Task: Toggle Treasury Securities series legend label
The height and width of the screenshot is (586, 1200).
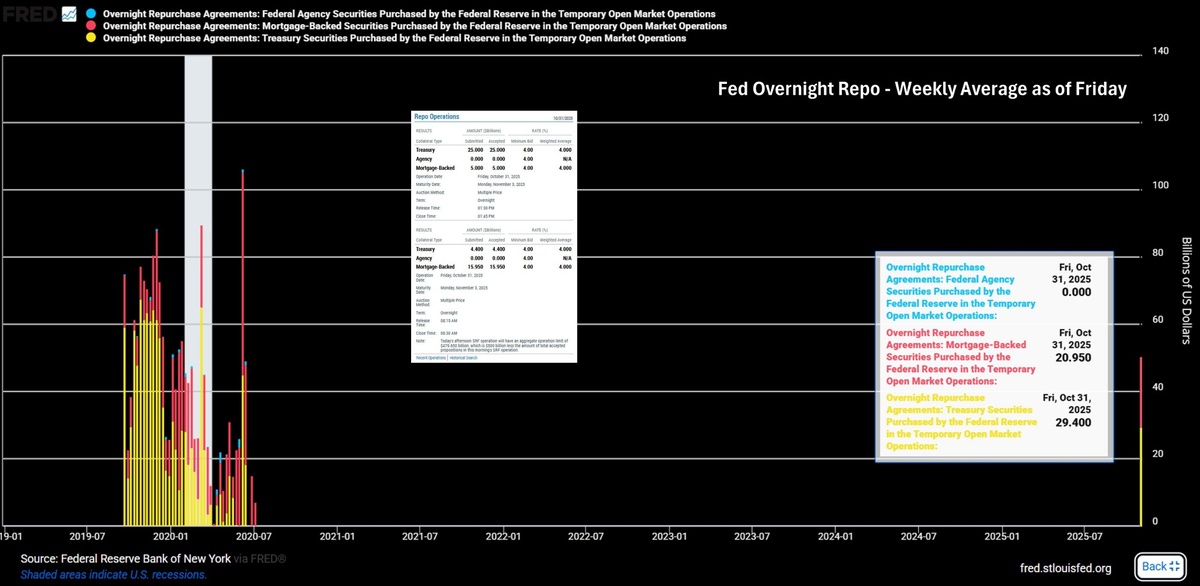Action: (x=394, y=38)
